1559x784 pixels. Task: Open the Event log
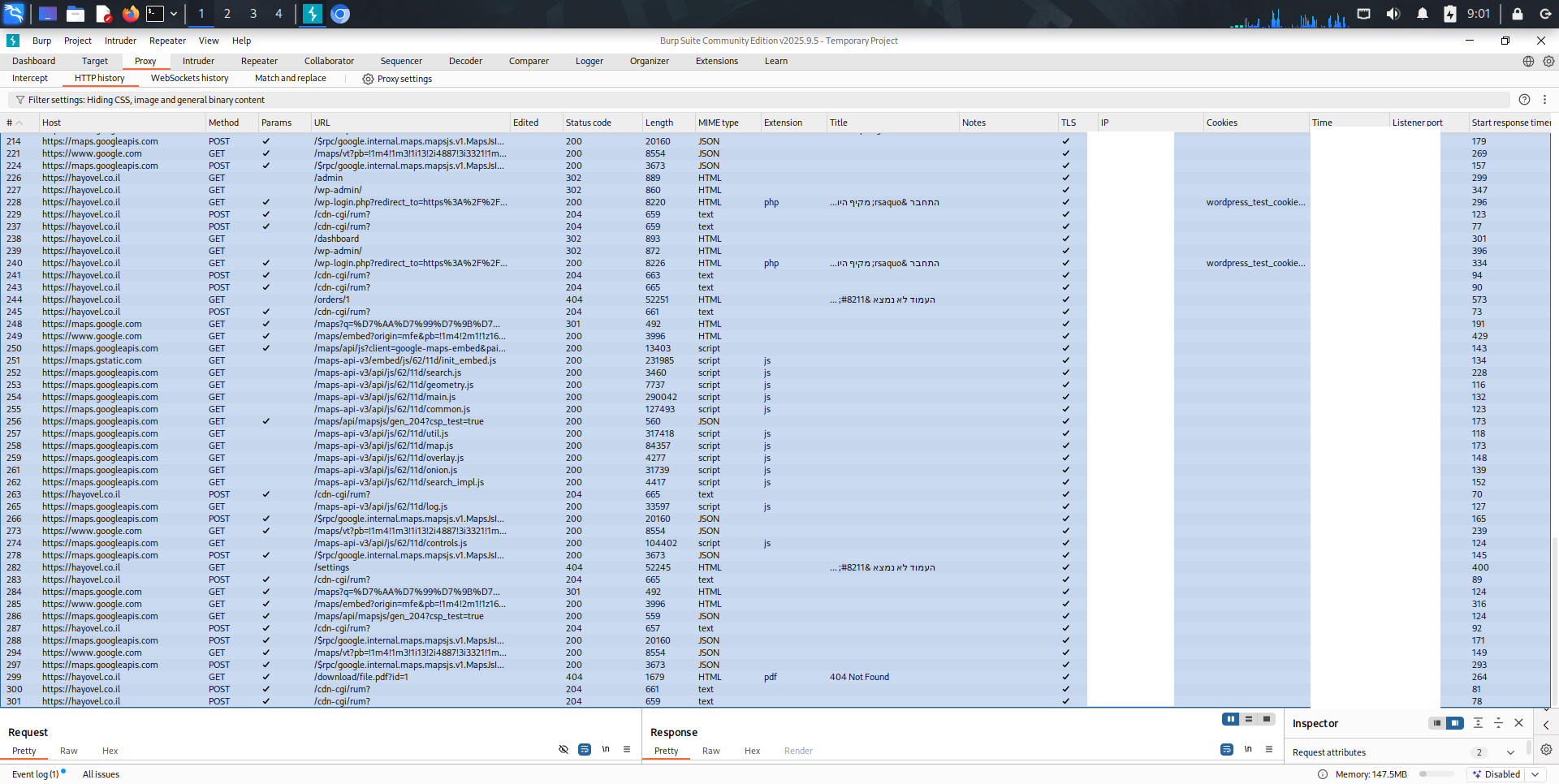35,774
